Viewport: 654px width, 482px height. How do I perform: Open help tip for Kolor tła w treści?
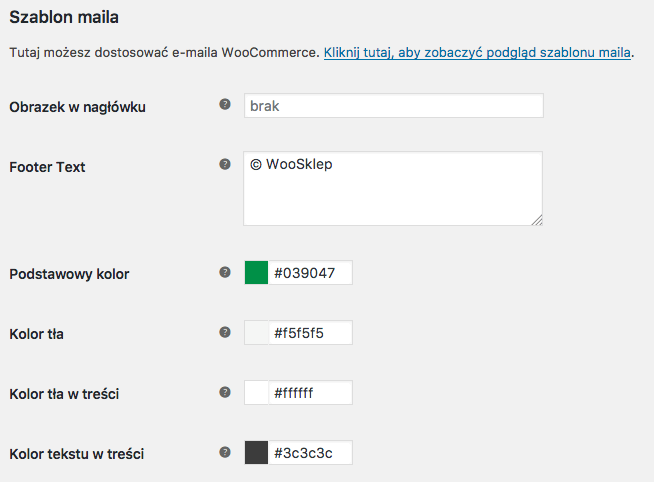(225, 392)
